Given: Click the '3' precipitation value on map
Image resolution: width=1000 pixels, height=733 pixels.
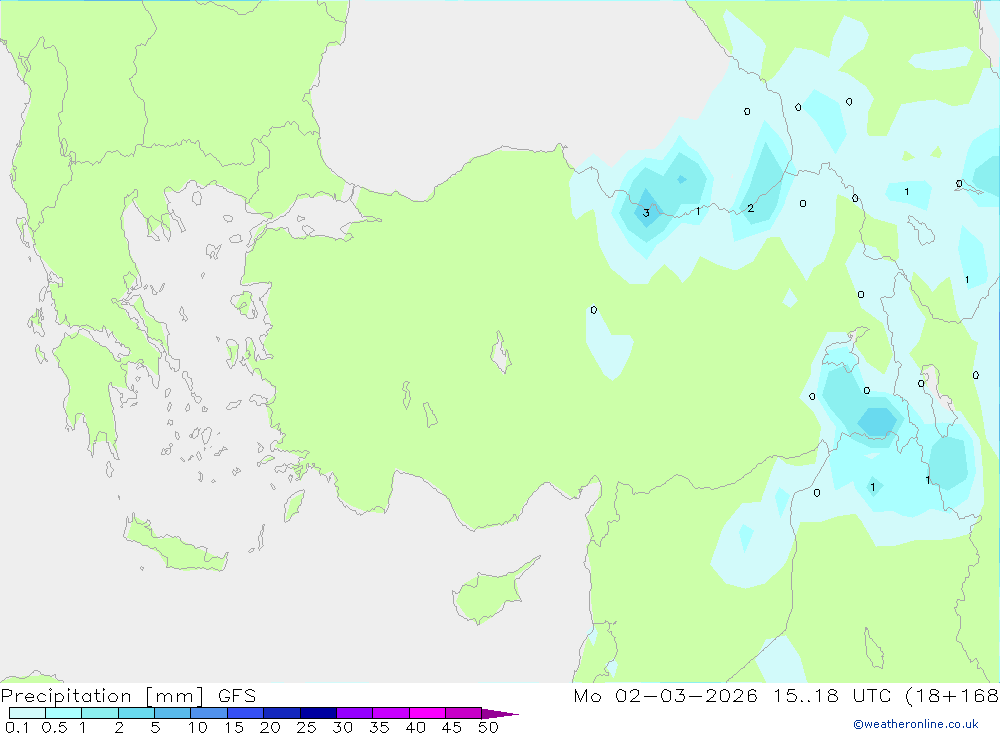Looking at the screenshot, I should point(646,212).
